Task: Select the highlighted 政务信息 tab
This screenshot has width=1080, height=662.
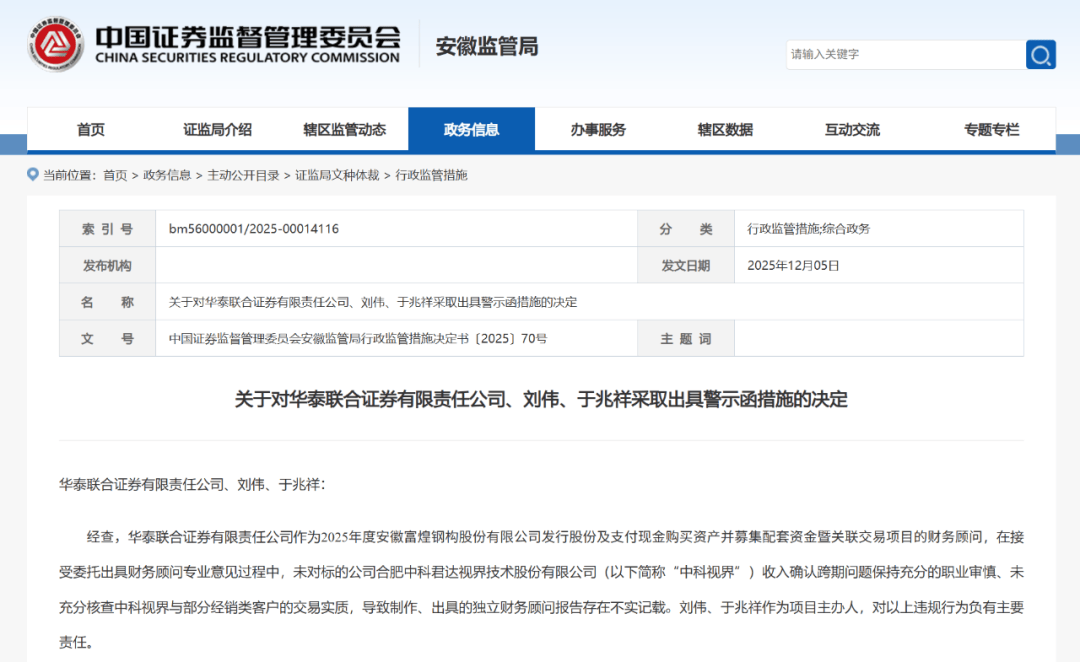Action: pos(471,128)
